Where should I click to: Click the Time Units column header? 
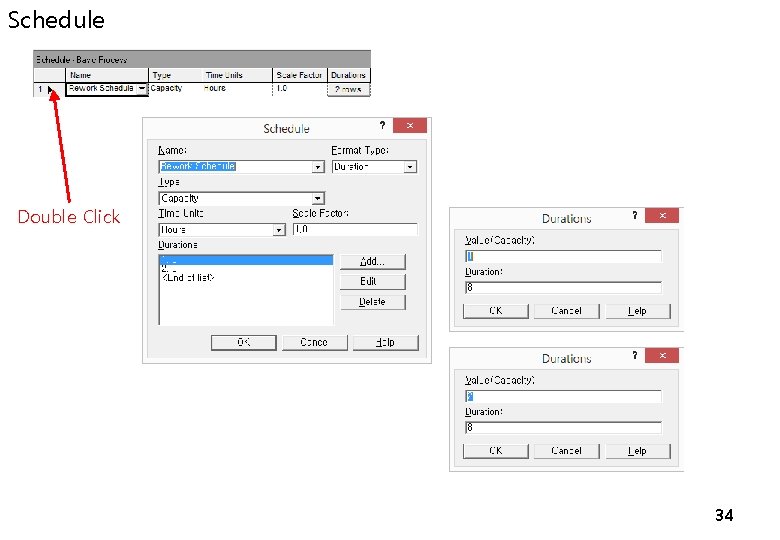(237, 75)
